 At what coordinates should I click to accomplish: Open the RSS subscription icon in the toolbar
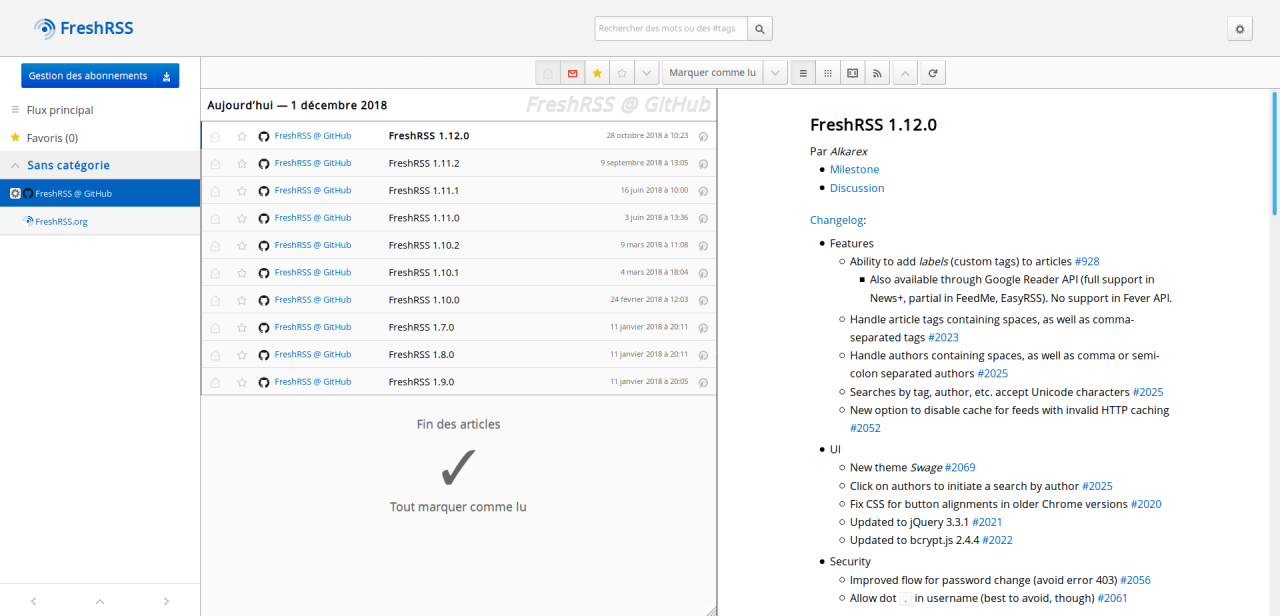[x=877, y=72]
